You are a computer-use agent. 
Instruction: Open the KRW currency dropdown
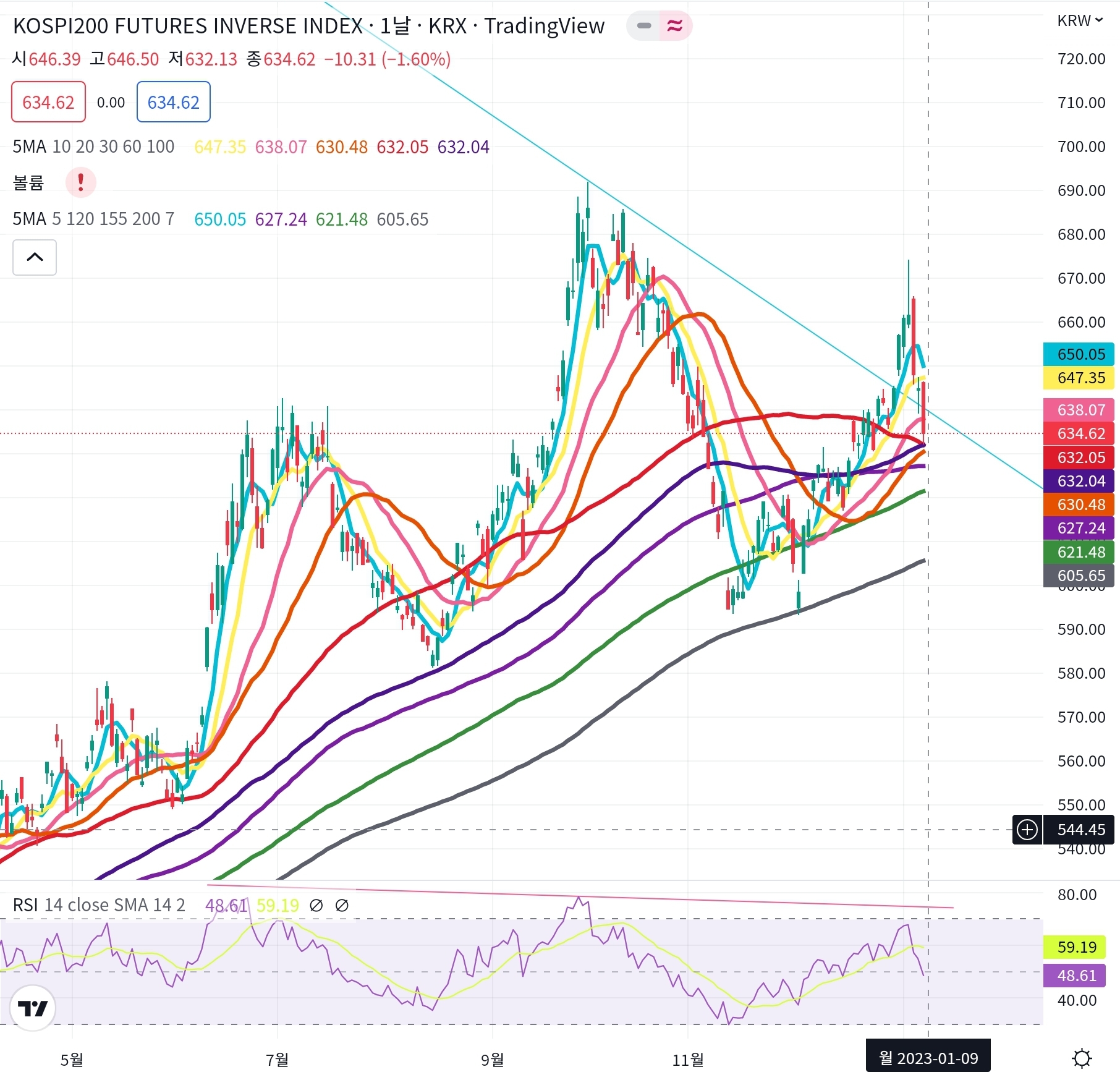point(1079,20)
